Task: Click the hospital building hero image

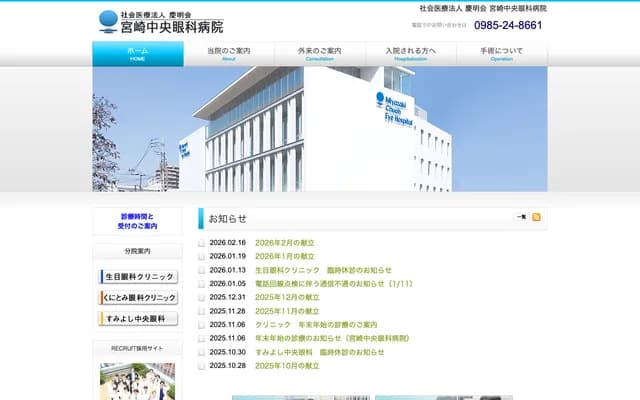Action: [x=320, y=129]
